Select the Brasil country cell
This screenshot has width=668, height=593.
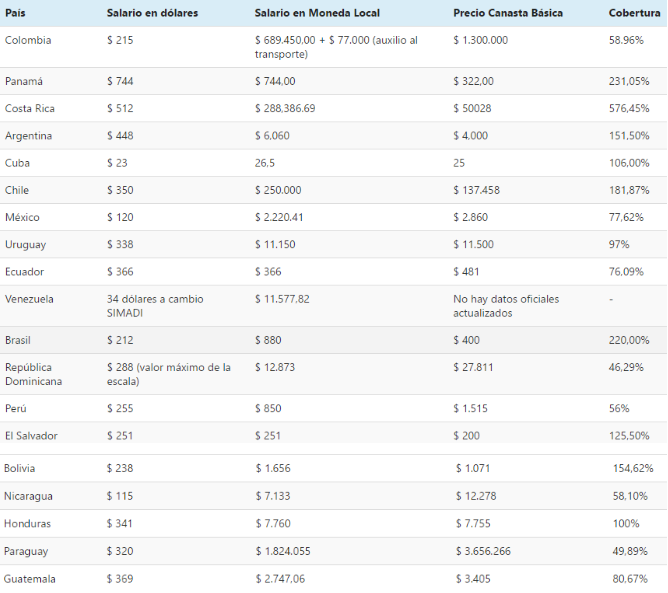pos(19,340)
